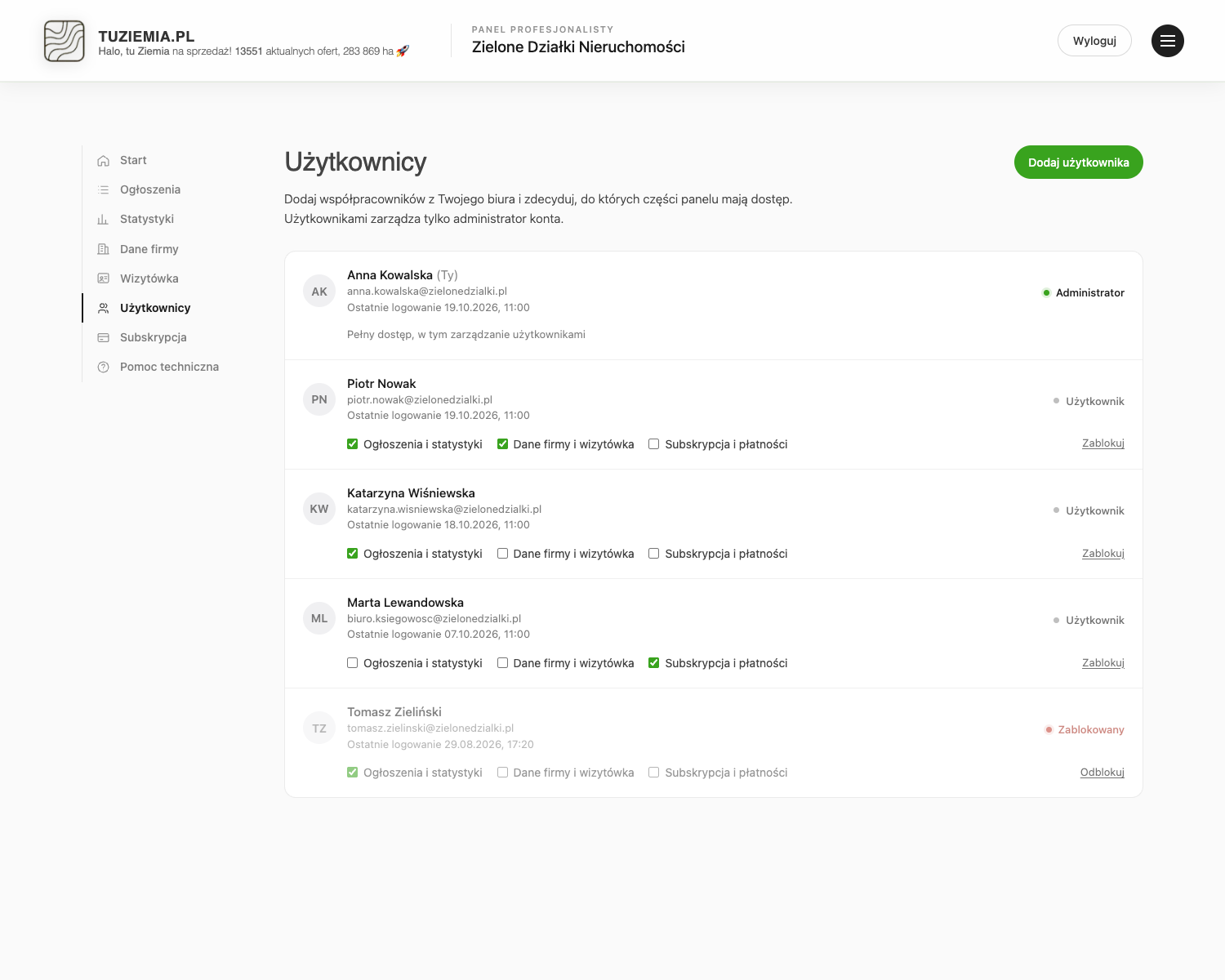Click the TUZIEMIA.PL logo icon

64,41
